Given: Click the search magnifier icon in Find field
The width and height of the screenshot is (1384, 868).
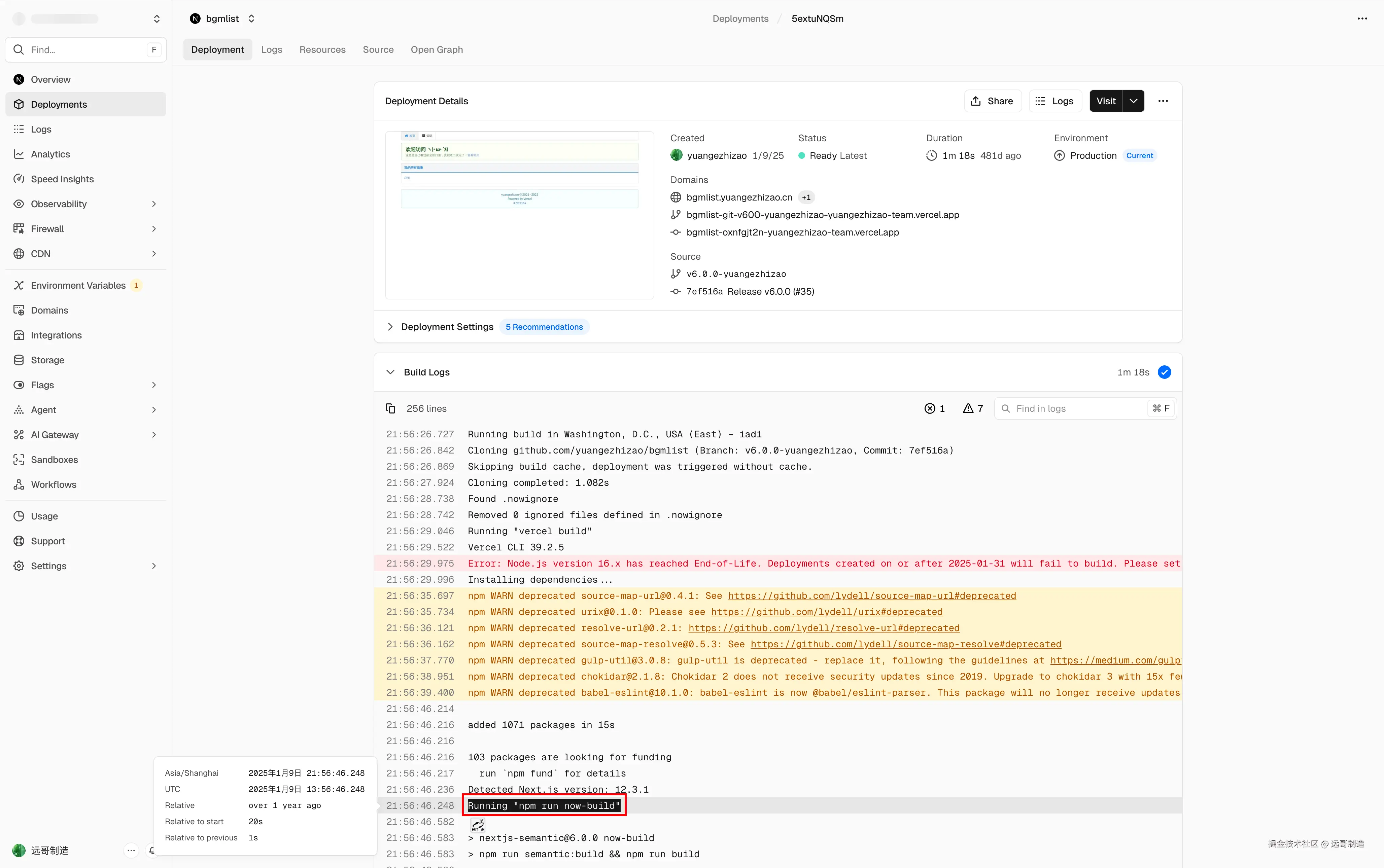Looking at the screenshot, I should coord(19,50).
